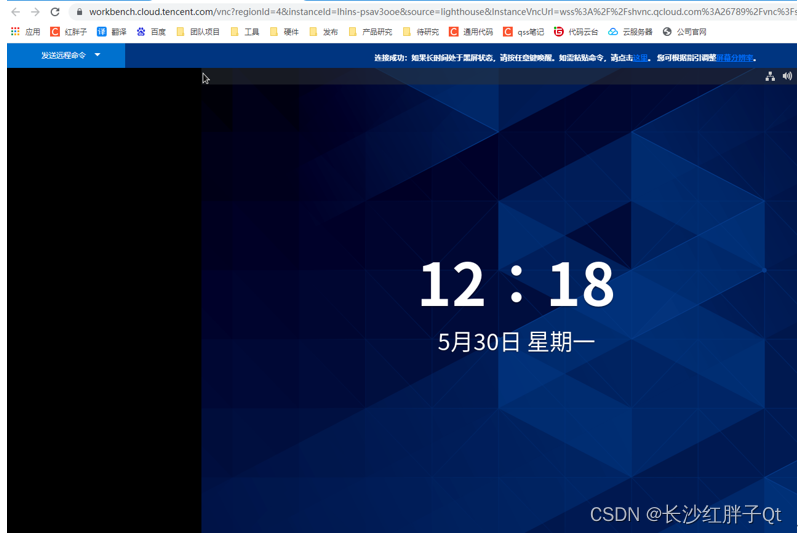The width and height of the screenshot is (798, 535).
Task: Click the 屏幕分辨率 link in banner
Action: [x=734, y=58]
